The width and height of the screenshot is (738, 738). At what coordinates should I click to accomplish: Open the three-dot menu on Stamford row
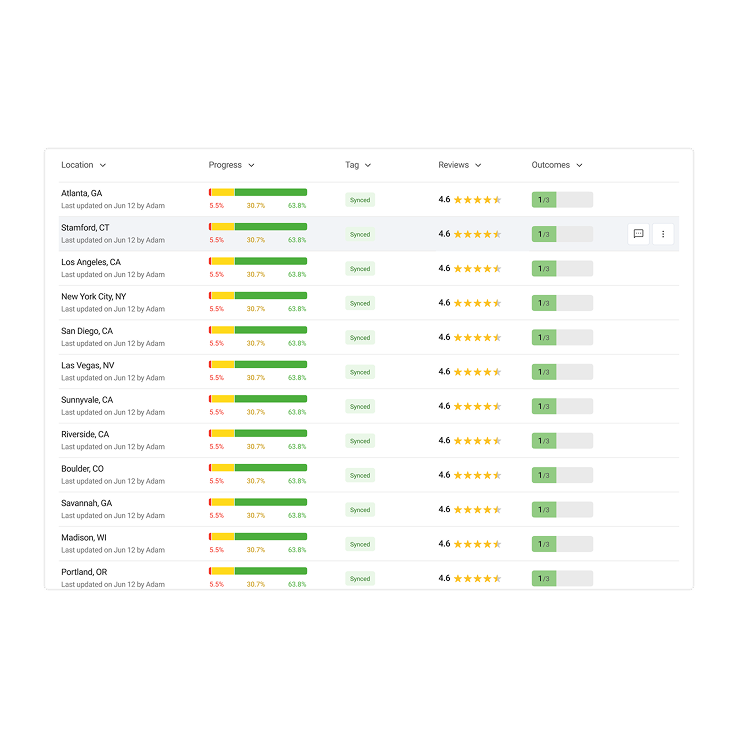tap(663, 234)
